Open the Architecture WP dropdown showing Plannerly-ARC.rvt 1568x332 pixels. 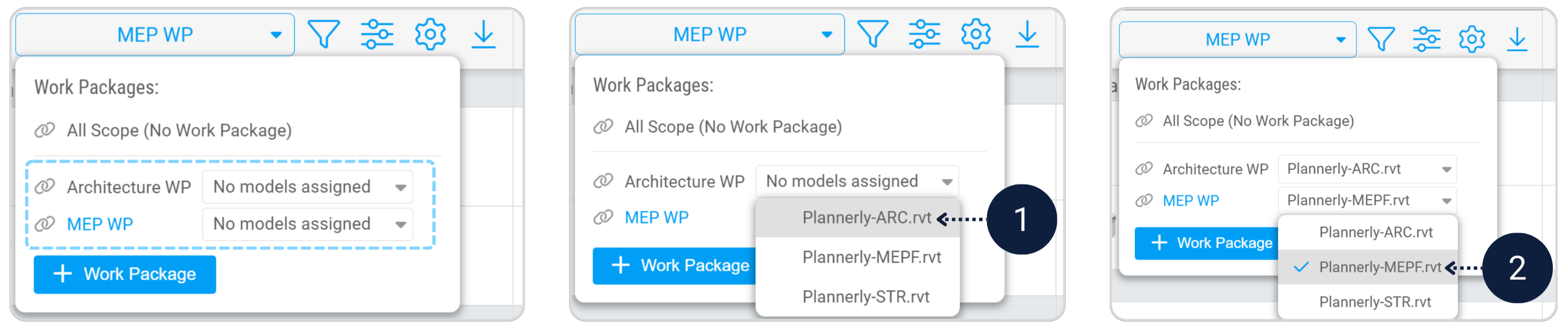1366,169
